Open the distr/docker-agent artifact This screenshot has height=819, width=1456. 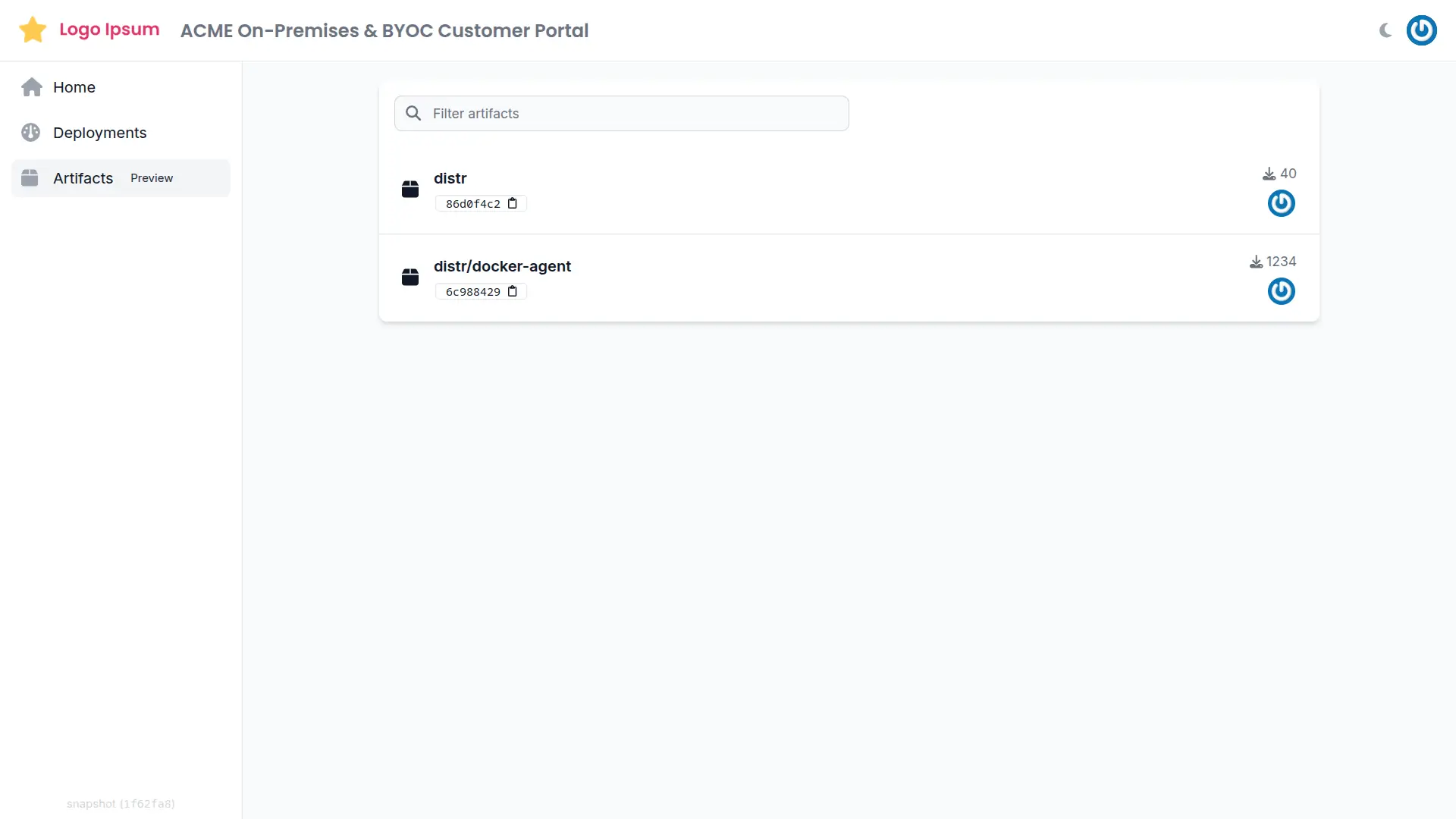(x=502, y=266)
